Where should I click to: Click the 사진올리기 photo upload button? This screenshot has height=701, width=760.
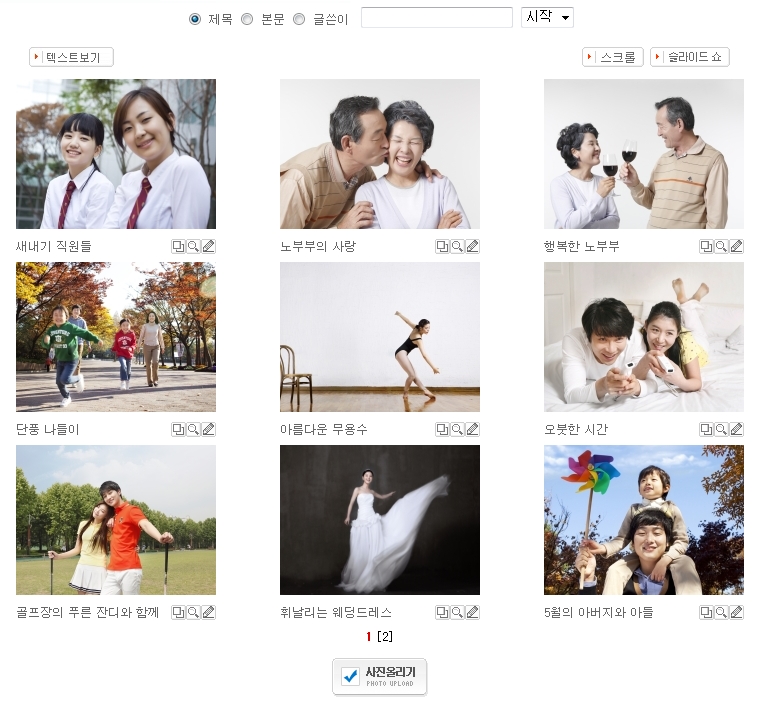pyautogui.click(x=380, y=676)
